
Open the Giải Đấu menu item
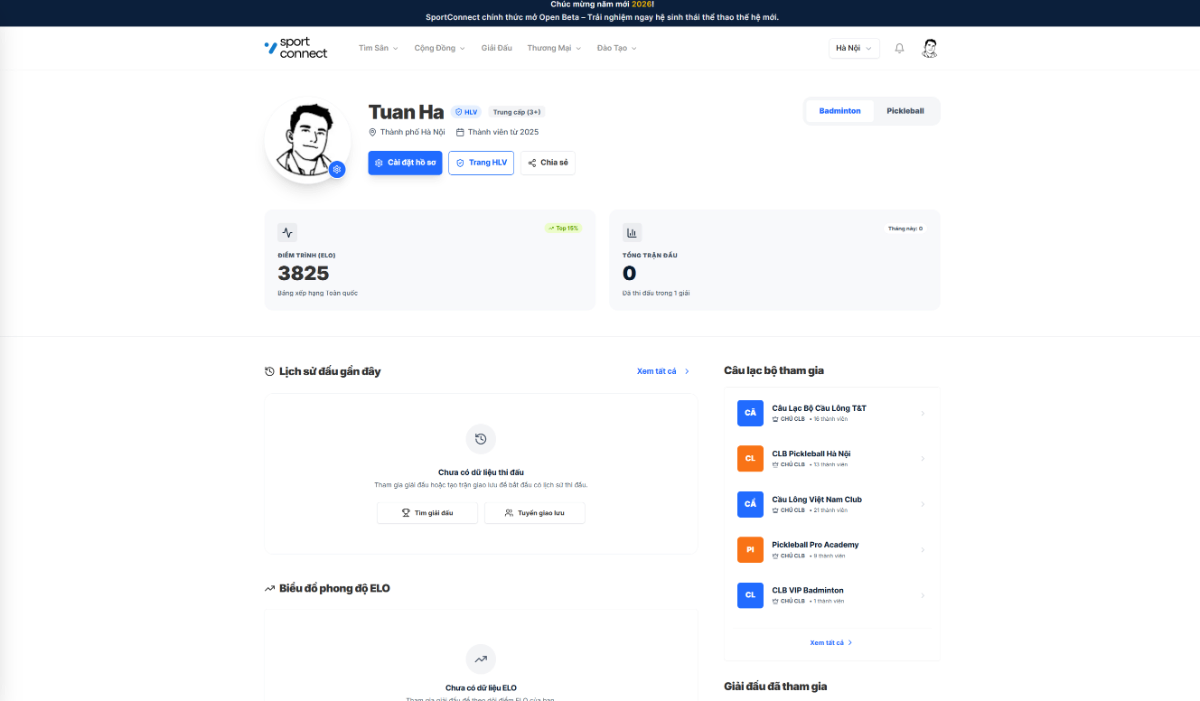[496, 48]
